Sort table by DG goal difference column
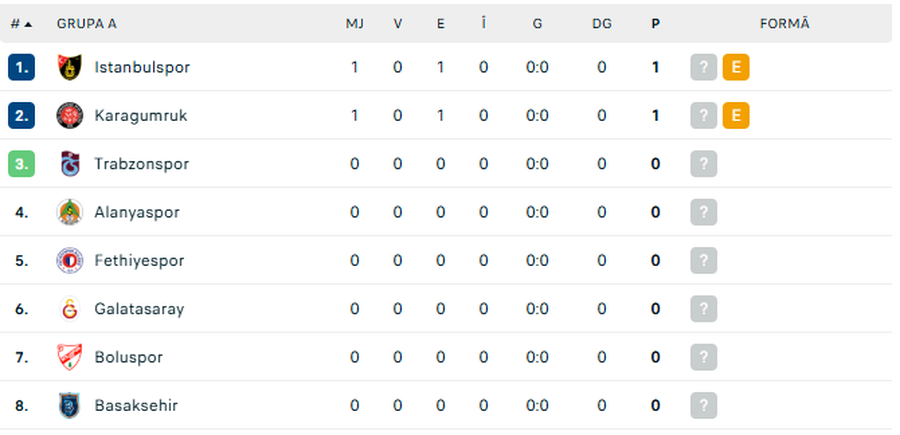The width and height of the screenshot is (900, 435). pos(601,23)
